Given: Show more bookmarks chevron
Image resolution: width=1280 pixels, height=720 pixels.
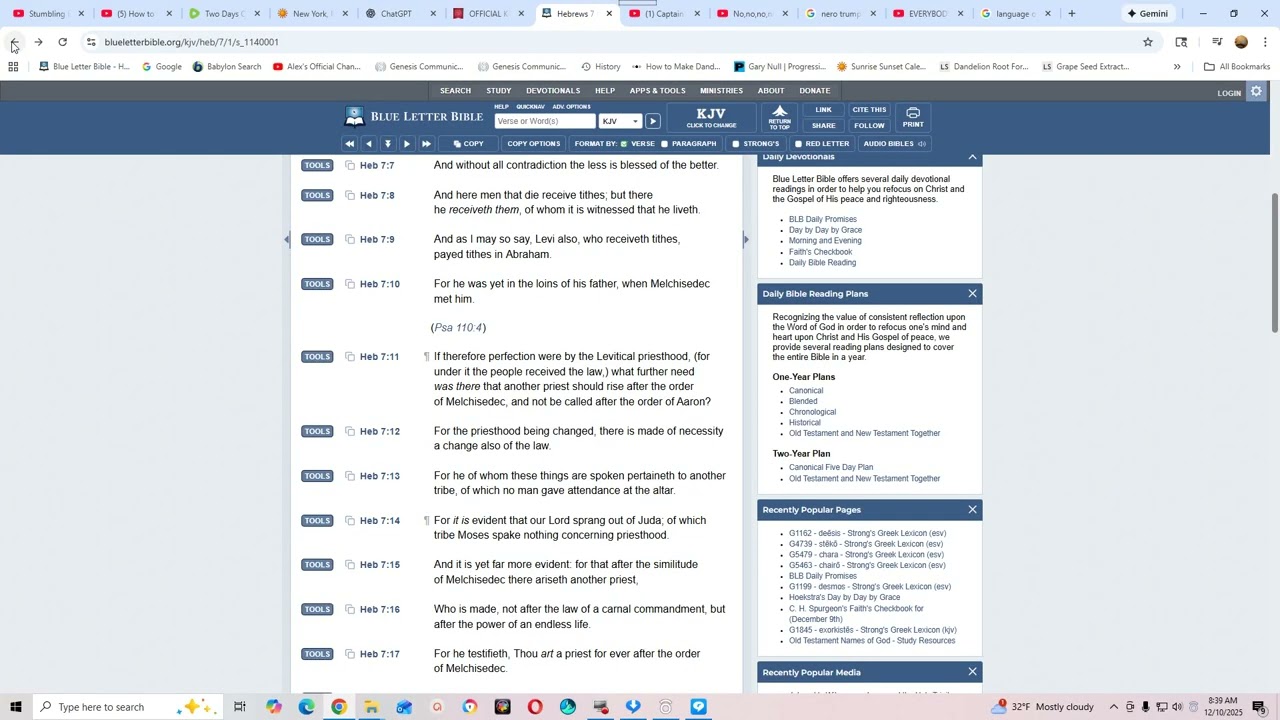Looking at the screenshot, I should [1177, 67].
